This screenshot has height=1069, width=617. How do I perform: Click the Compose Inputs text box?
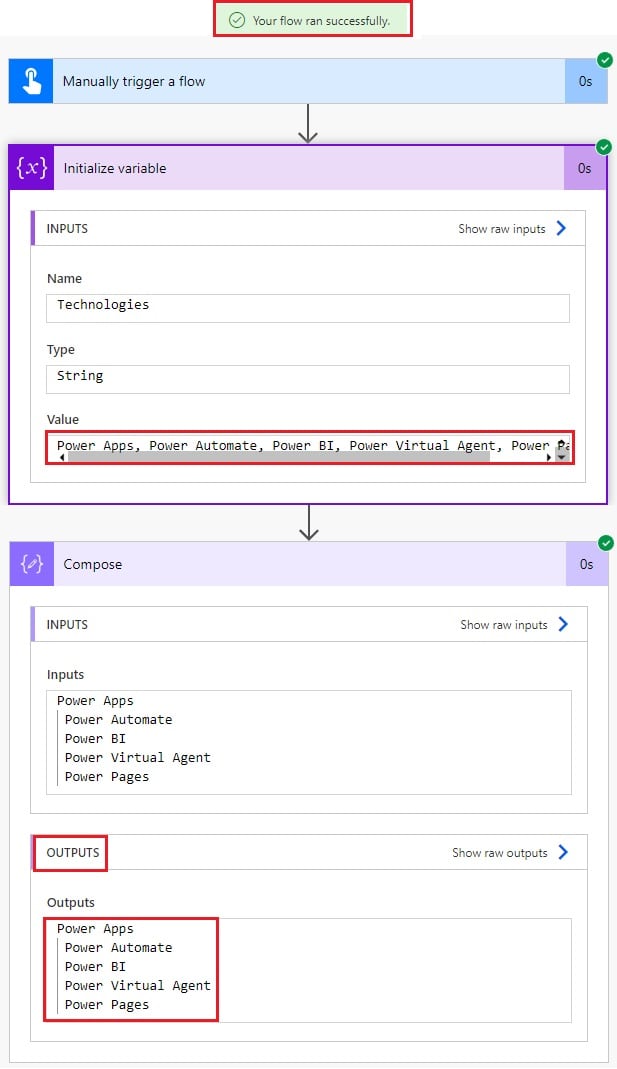tap(309, 742)
